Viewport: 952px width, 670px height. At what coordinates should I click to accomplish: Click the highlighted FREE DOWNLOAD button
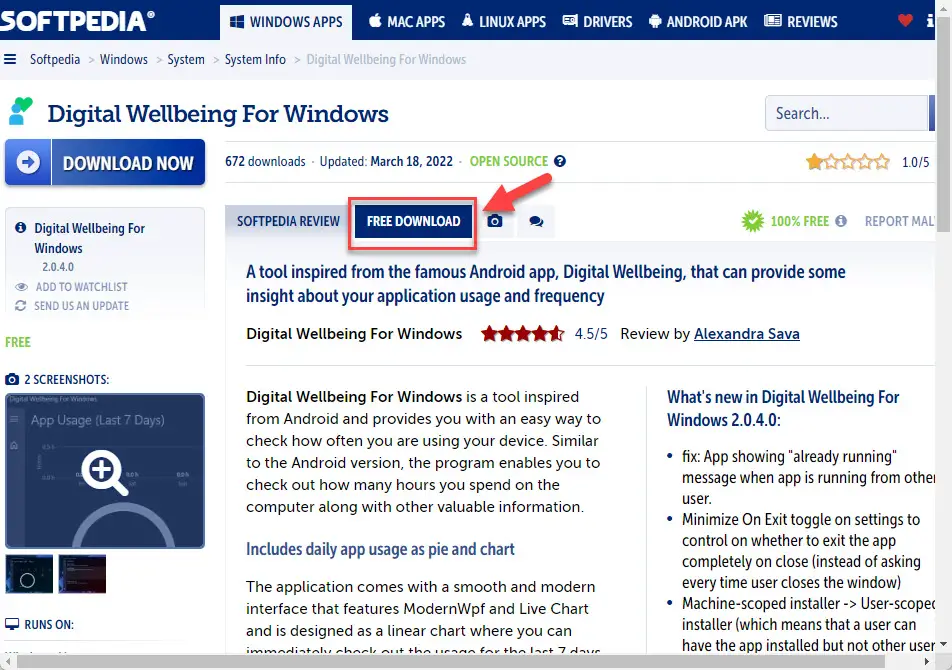pos(411,221)
